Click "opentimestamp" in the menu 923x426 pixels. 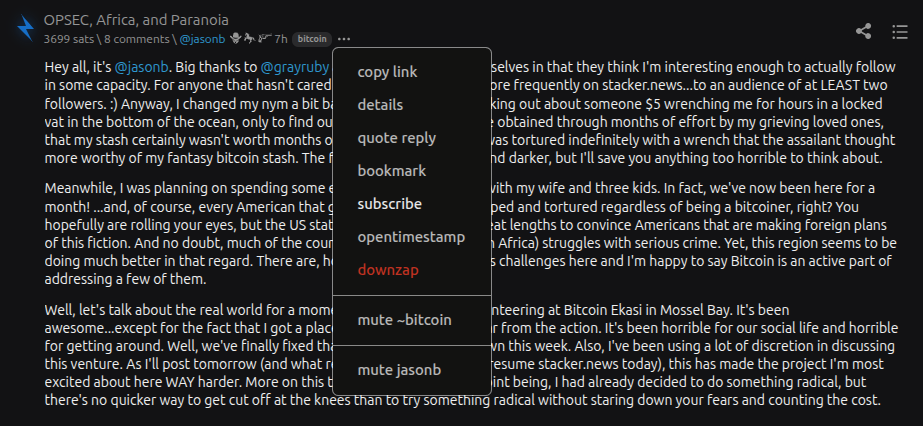411,237
